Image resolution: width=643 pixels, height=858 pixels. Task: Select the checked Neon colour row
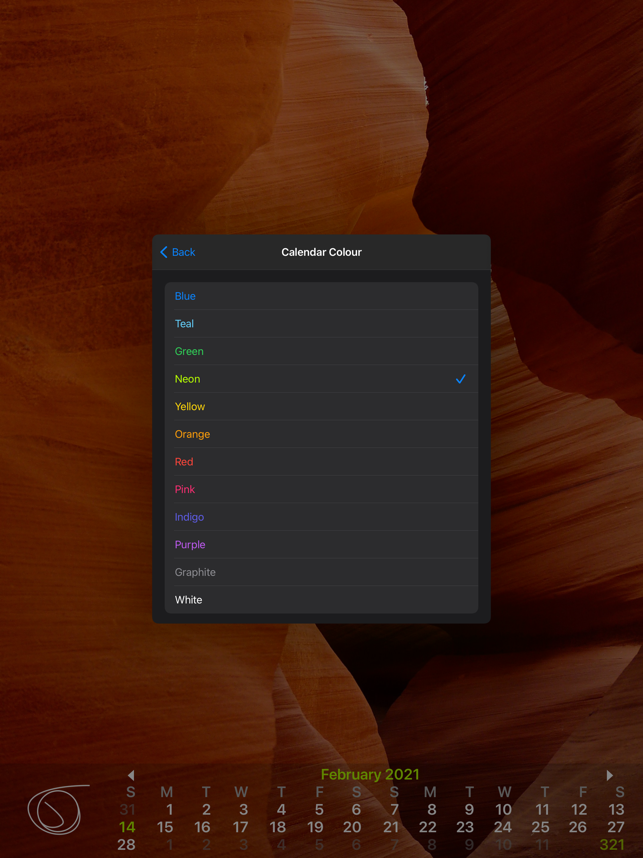(321, 379)
